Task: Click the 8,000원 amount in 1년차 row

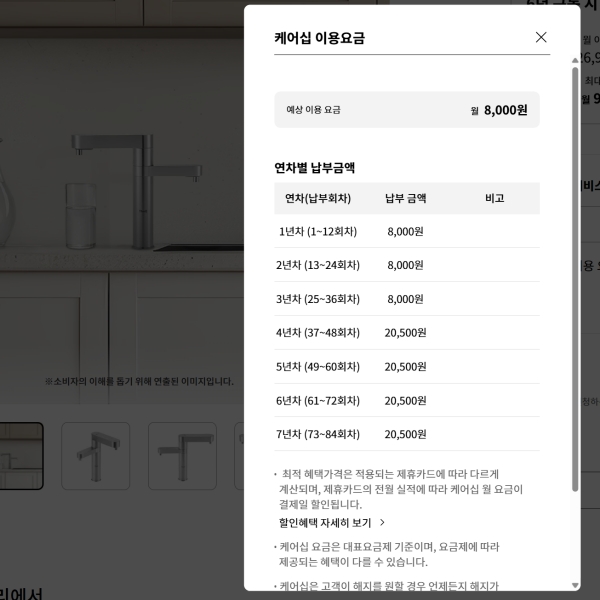Action: coord(405,232)
